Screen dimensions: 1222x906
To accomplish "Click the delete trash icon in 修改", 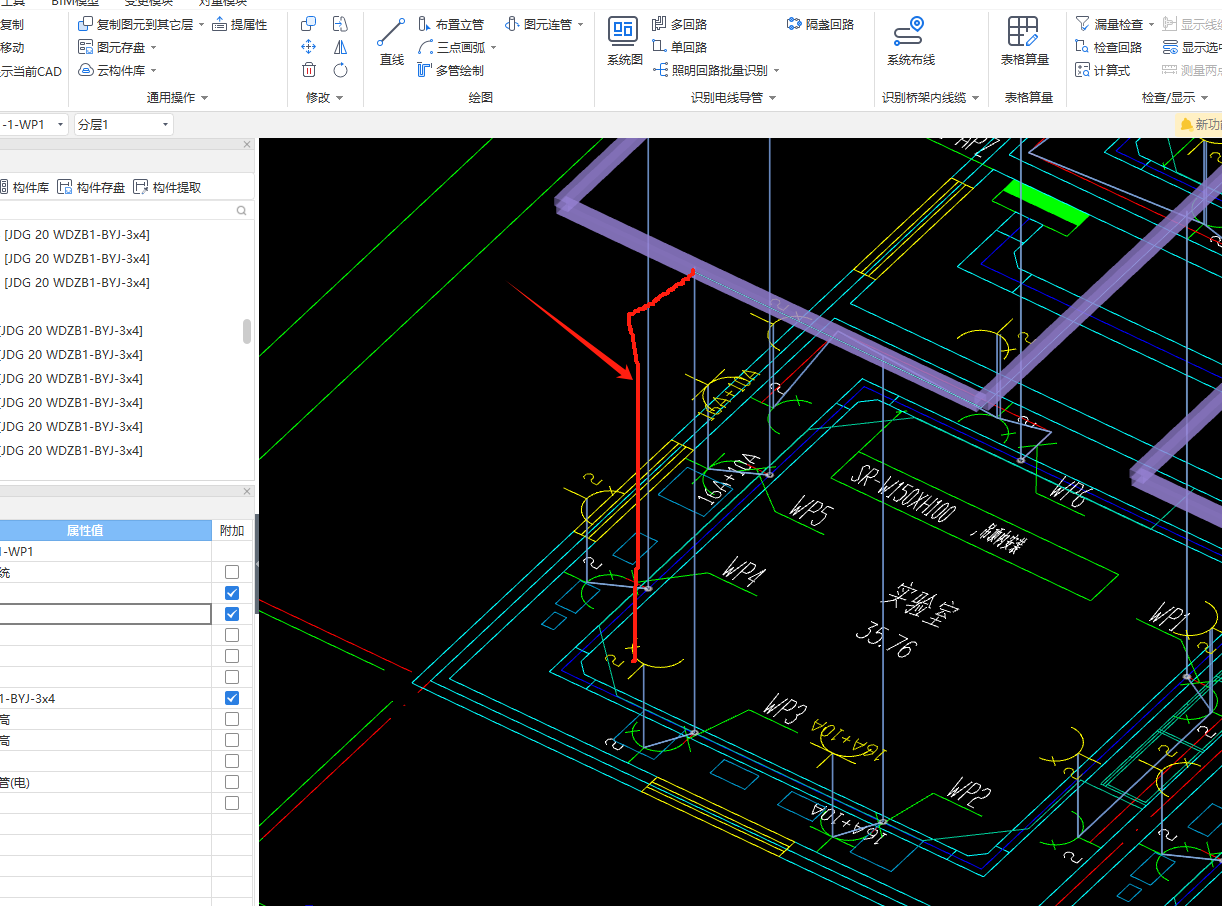I will [309, 70].
